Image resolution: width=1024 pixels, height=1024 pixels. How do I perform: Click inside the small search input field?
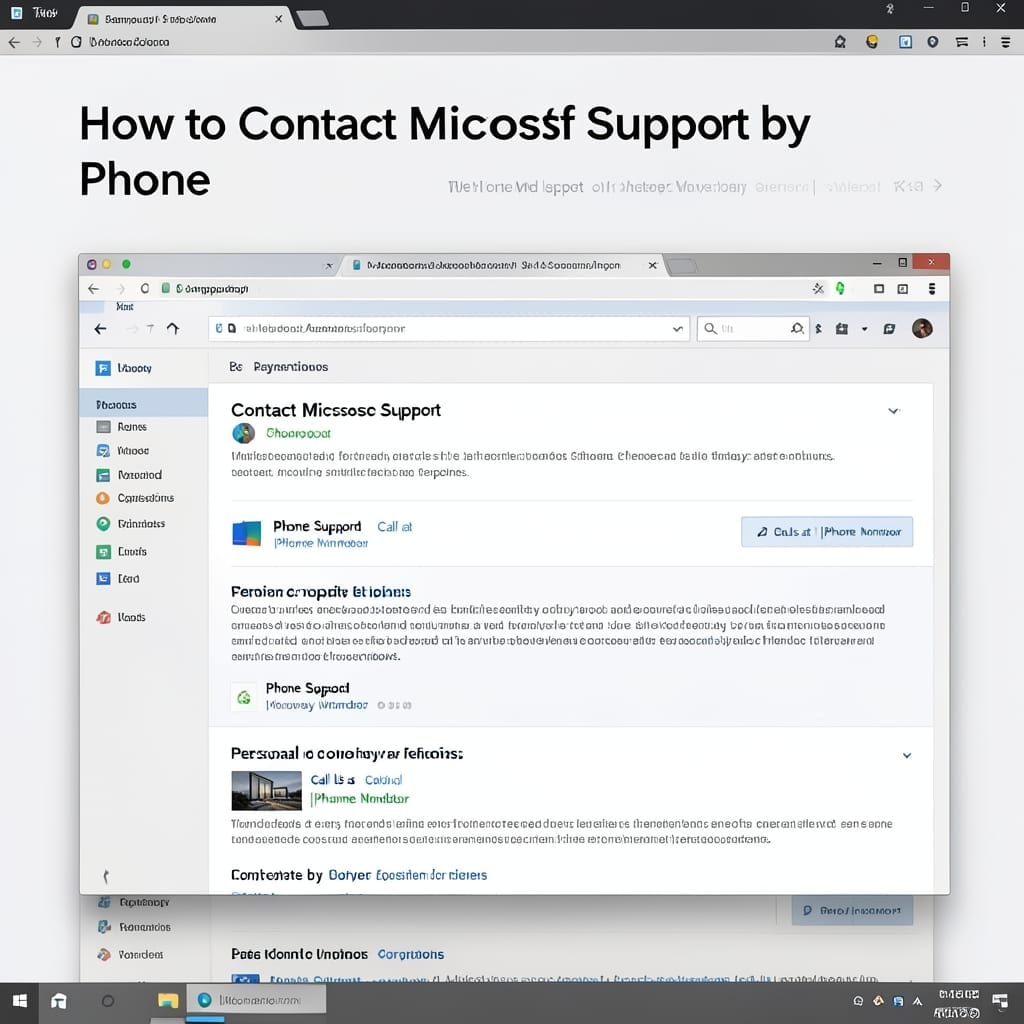[x=753, y=328]
